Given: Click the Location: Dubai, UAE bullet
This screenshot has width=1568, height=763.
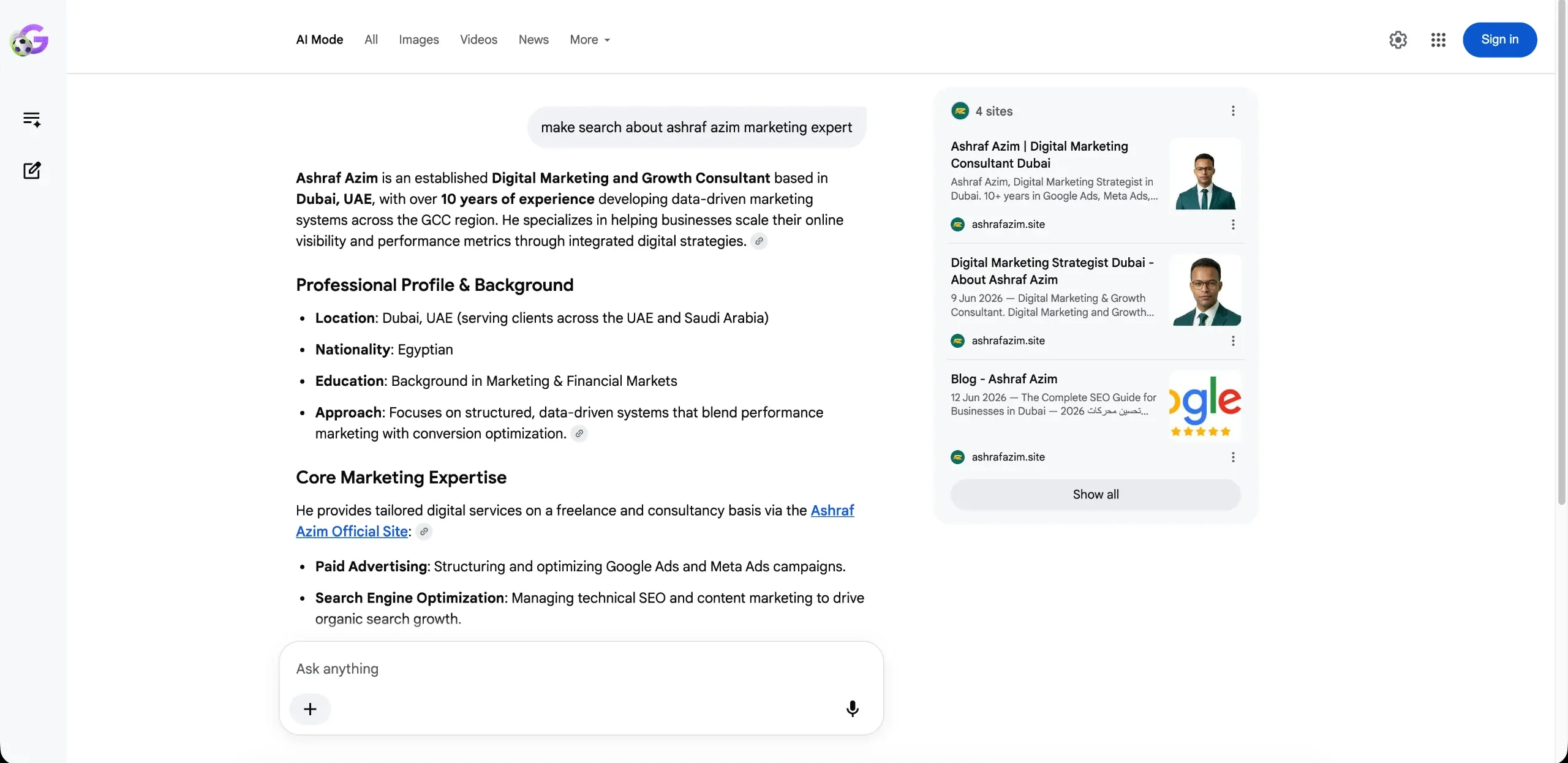Looking at the screenshot, I should point(542,318).
